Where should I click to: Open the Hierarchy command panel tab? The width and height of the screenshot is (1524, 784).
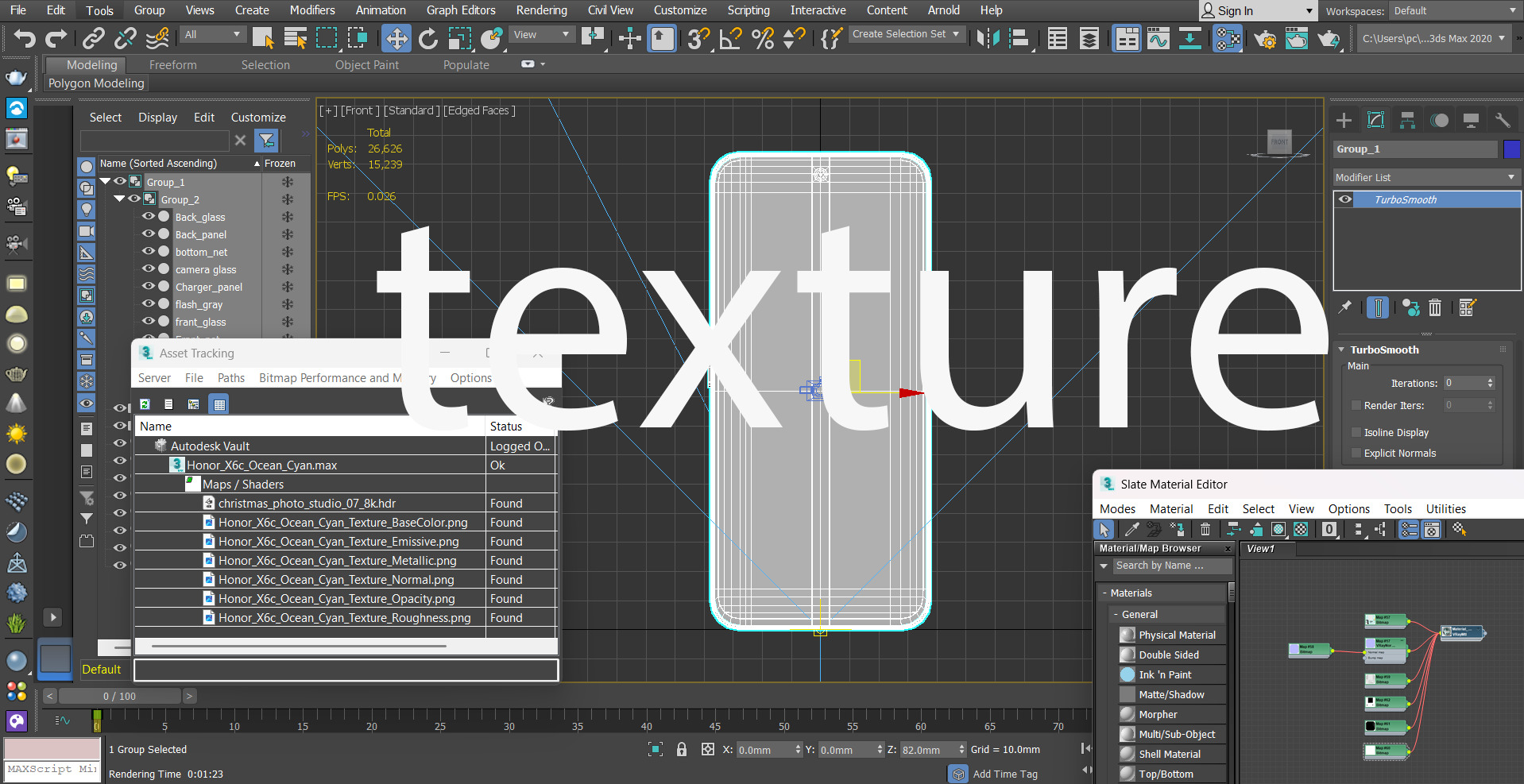click(1407, 120)
